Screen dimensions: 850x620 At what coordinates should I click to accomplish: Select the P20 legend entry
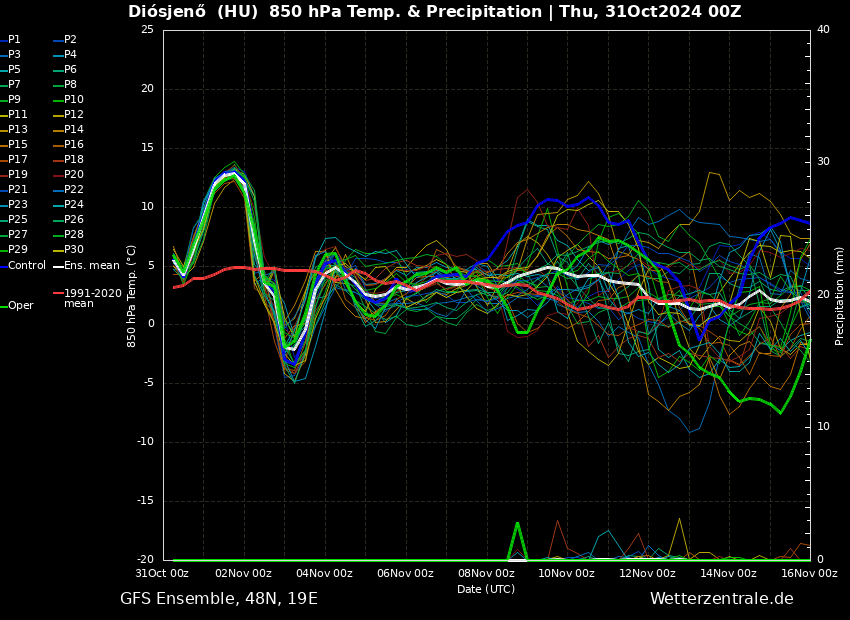[74, 175]
